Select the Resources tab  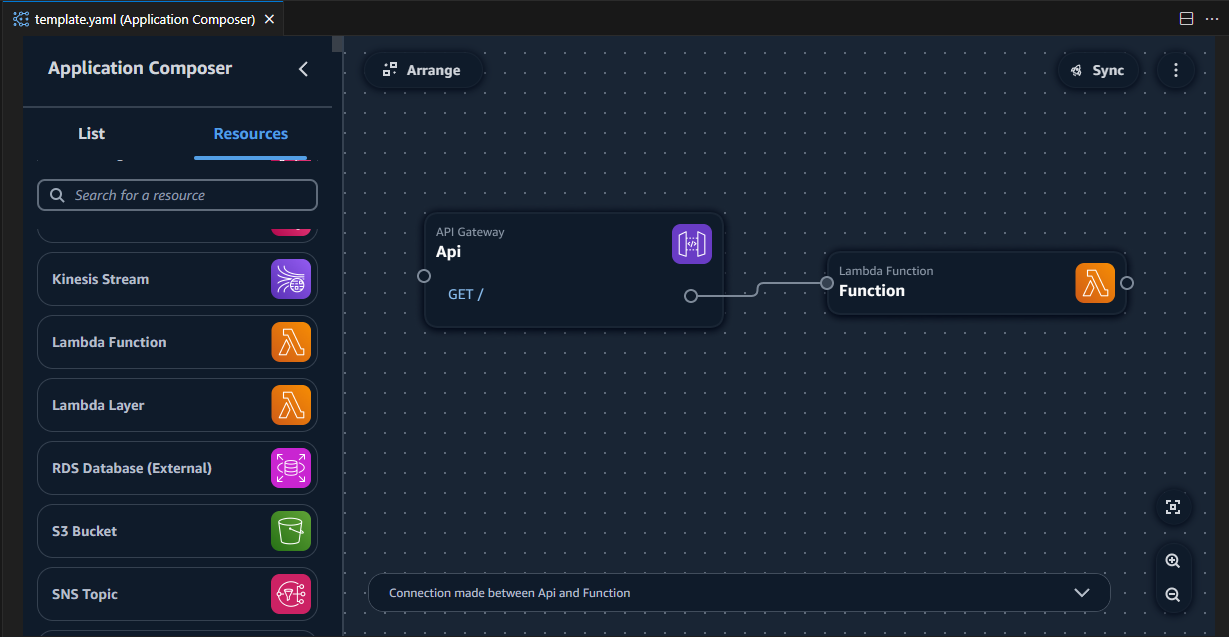pyautogui.click(x=251, y=134)
